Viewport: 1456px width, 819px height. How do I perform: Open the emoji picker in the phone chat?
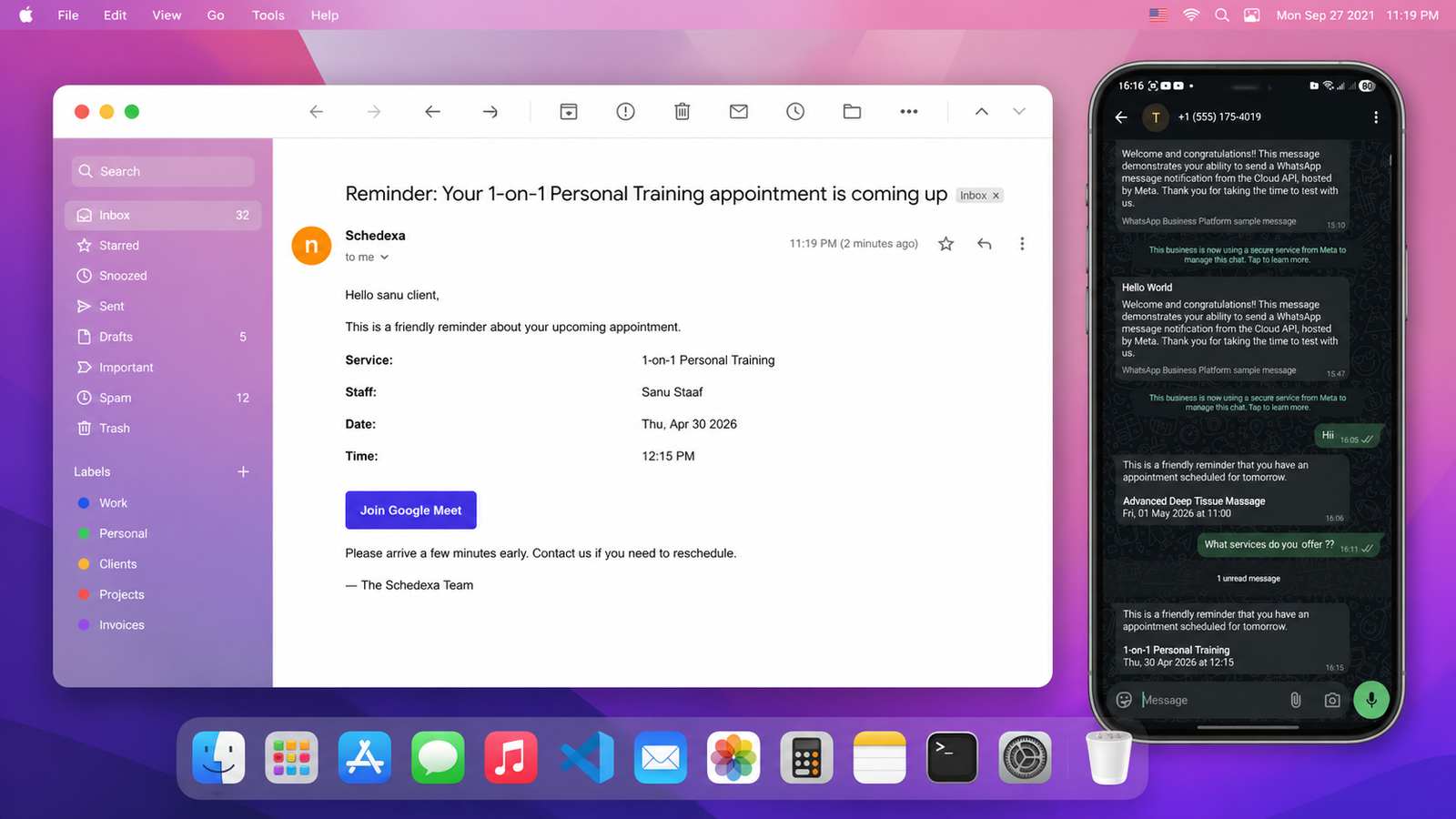pos(1125,700)
